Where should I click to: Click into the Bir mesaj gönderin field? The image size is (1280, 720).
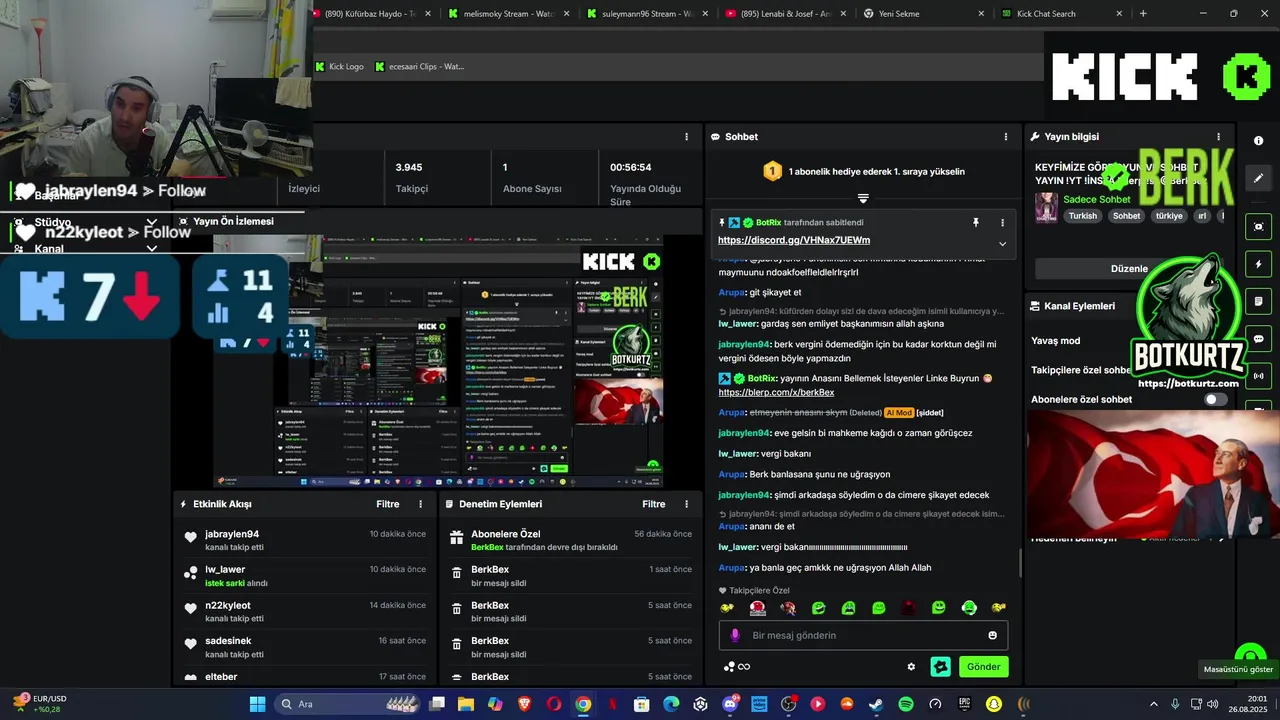pyautogui.click(x=863, y=635)
